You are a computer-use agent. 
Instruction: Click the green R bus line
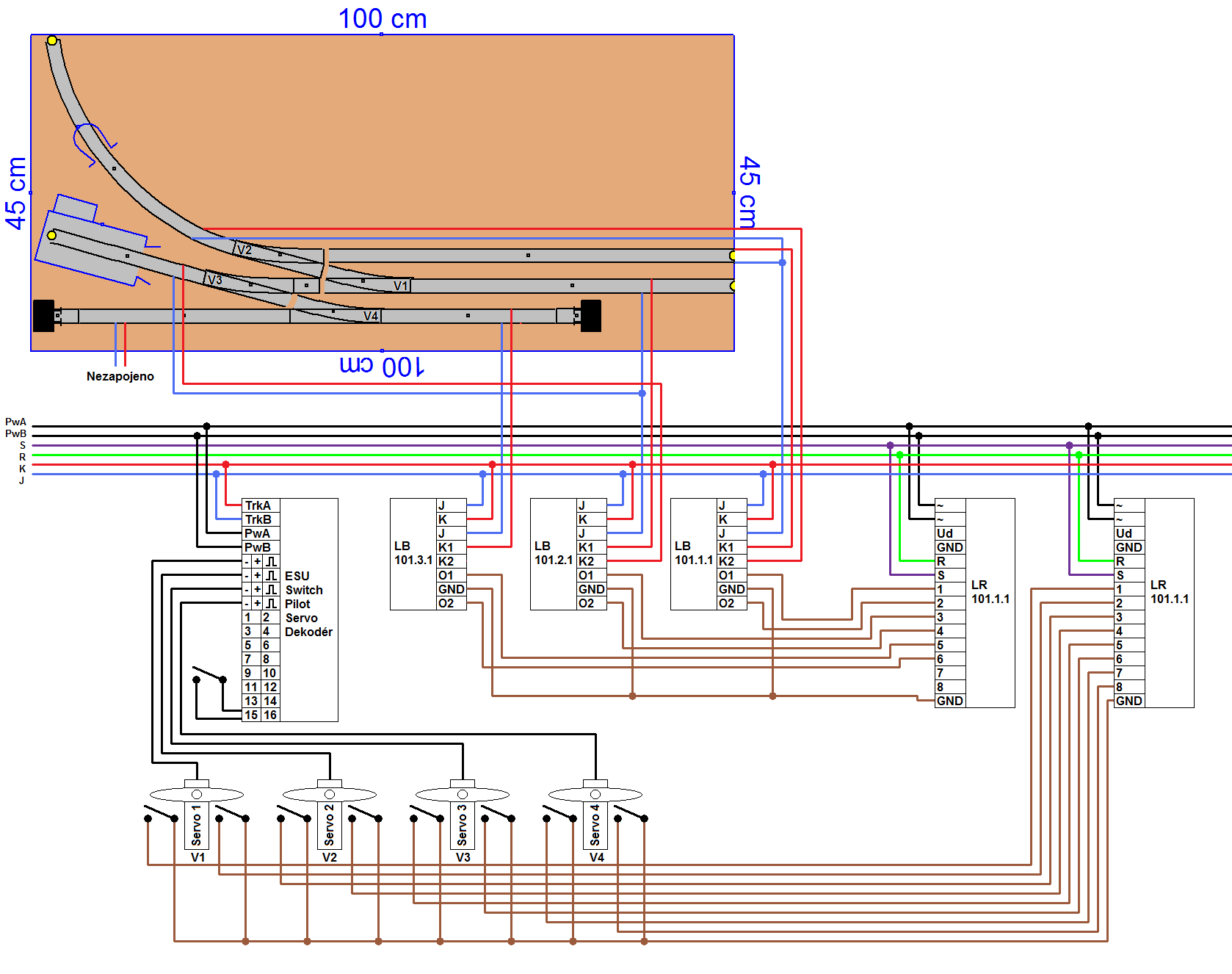[631, 455]
